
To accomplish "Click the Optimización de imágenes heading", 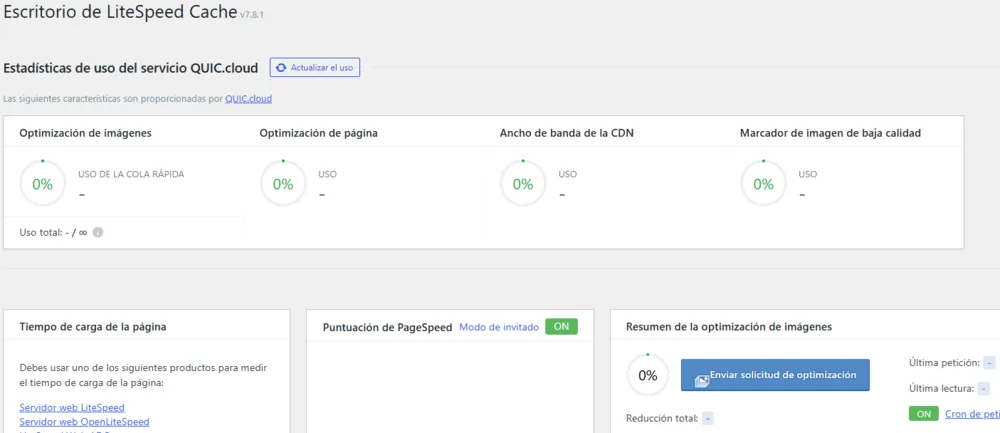I will coord(85,133).
